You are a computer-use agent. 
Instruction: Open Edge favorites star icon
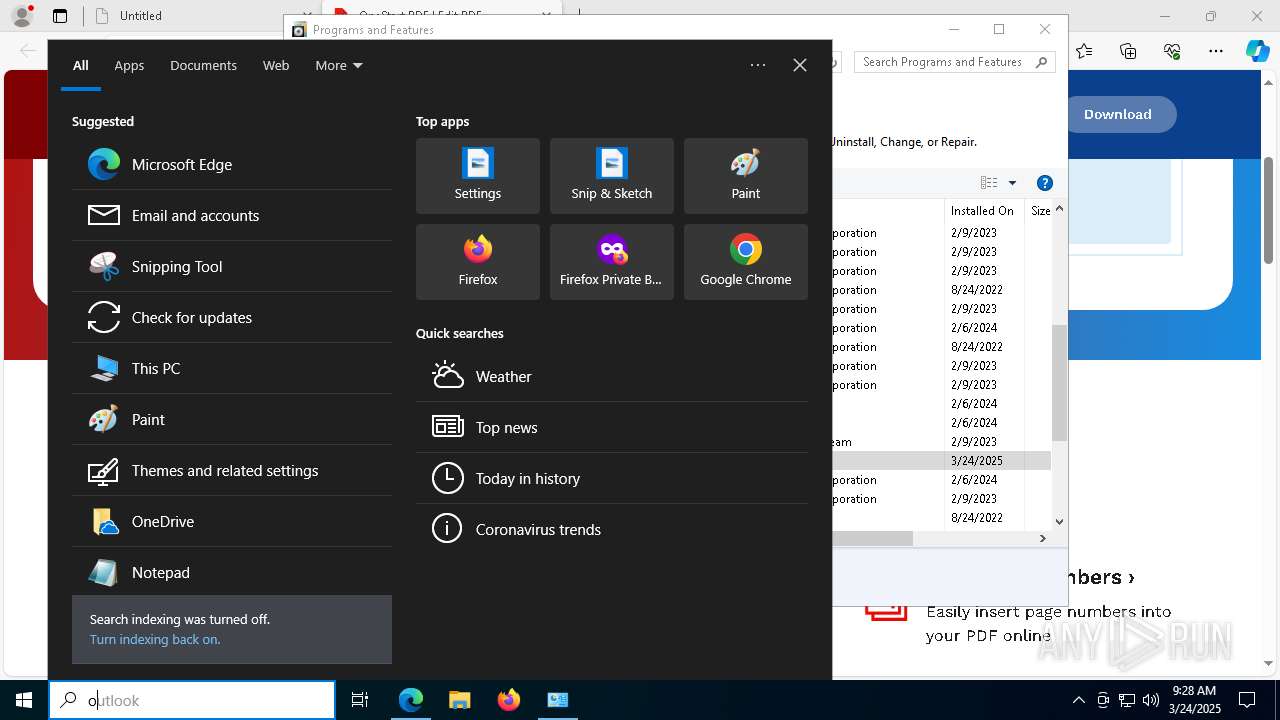tap(1084, 51)
